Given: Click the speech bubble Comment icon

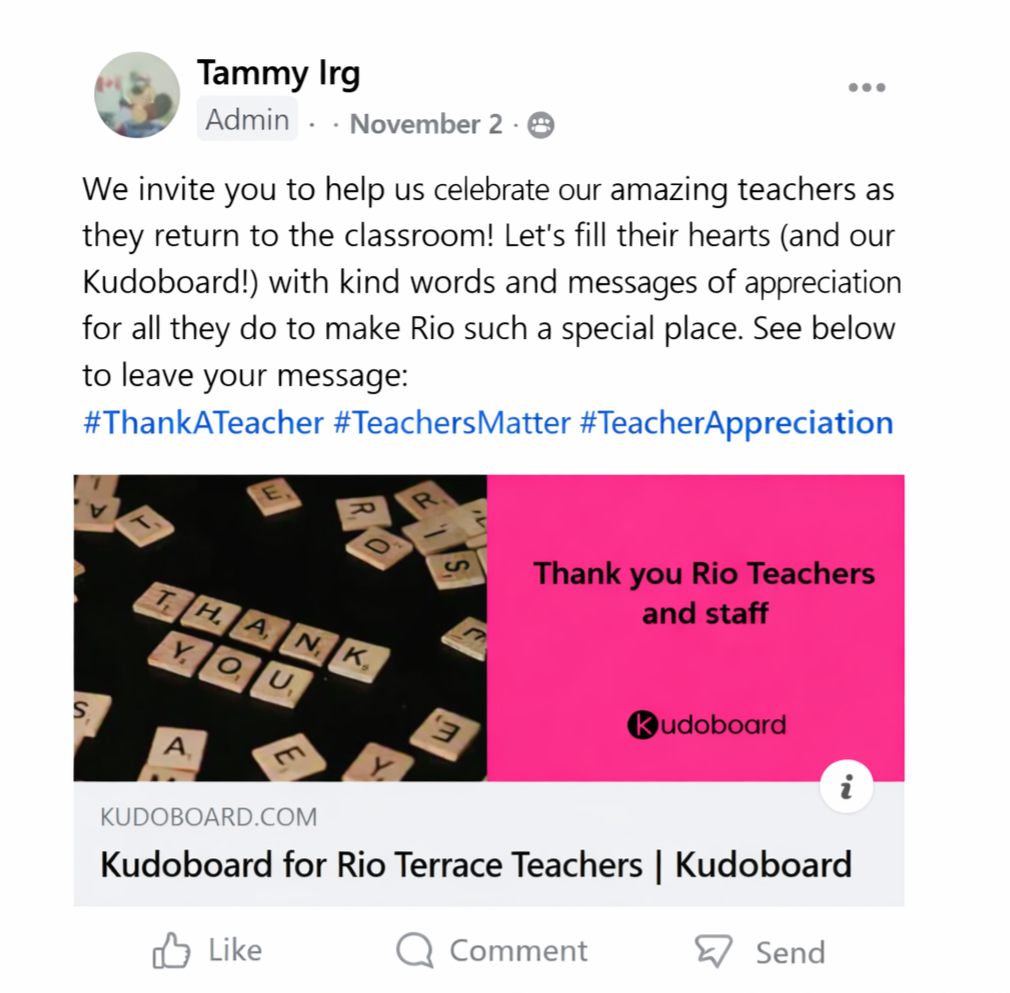Looking at the screenshot, I should [415, 950].
